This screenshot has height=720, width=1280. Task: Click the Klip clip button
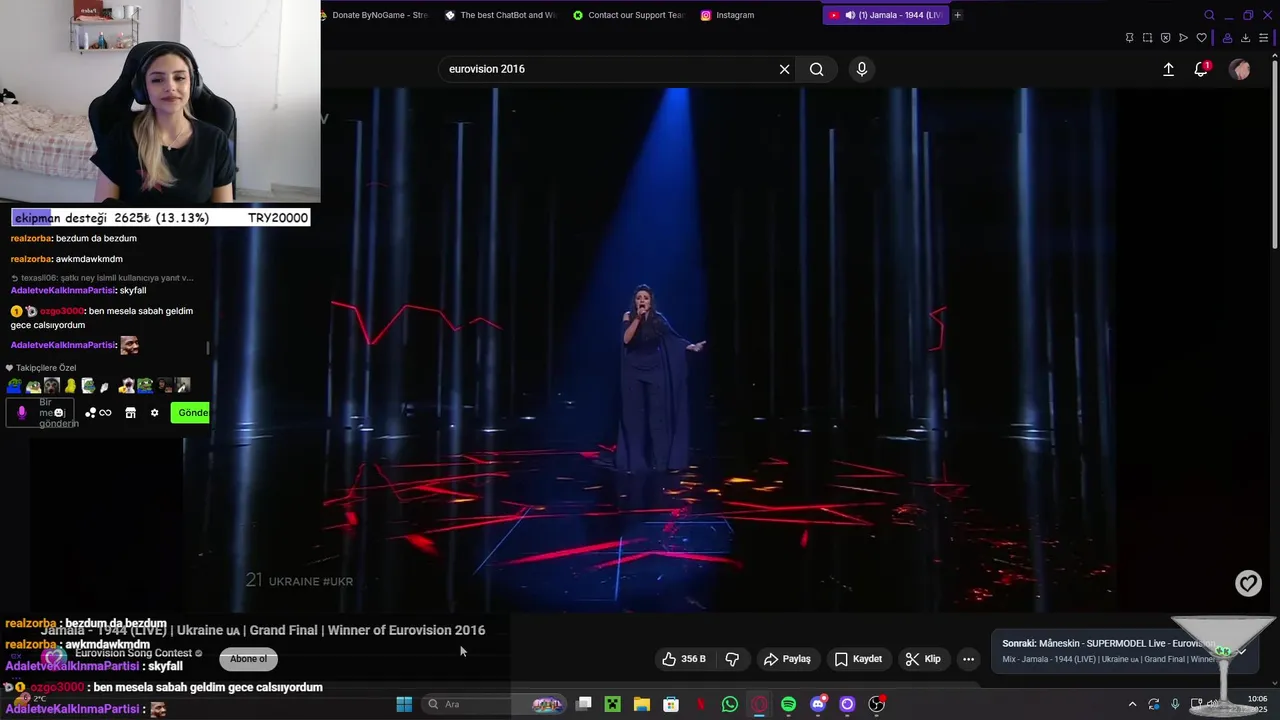pyautogui.click(x=923, y=659)
